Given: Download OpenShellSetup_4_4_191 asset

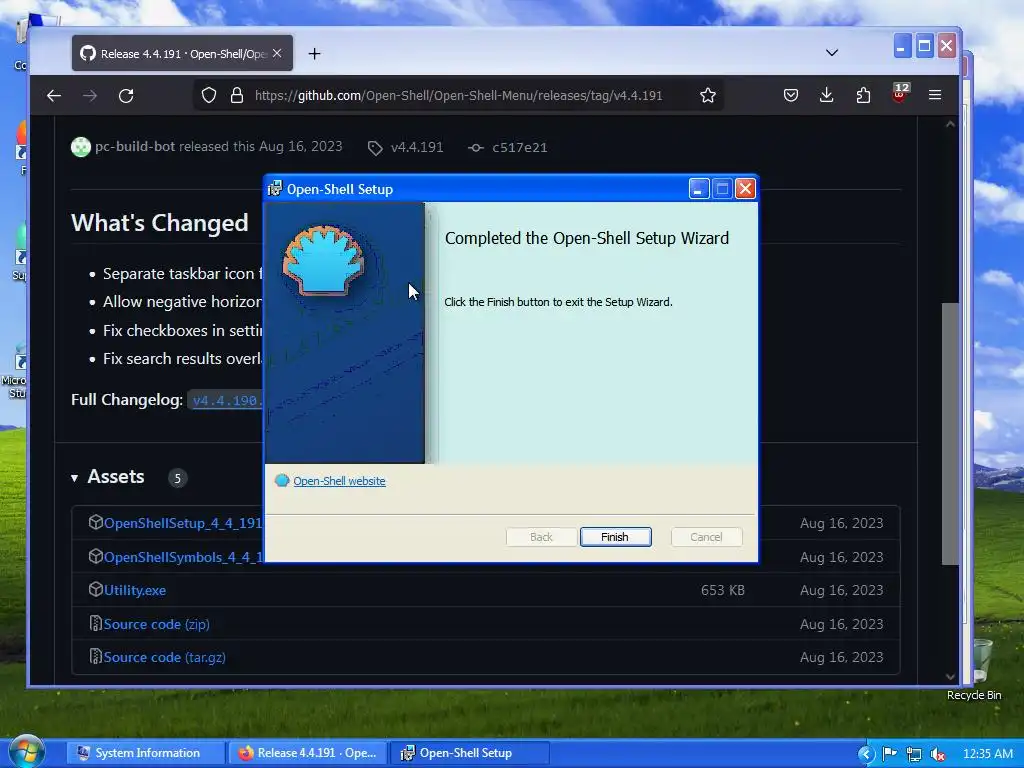Looking at the screenshot, I should coord(183,523).
